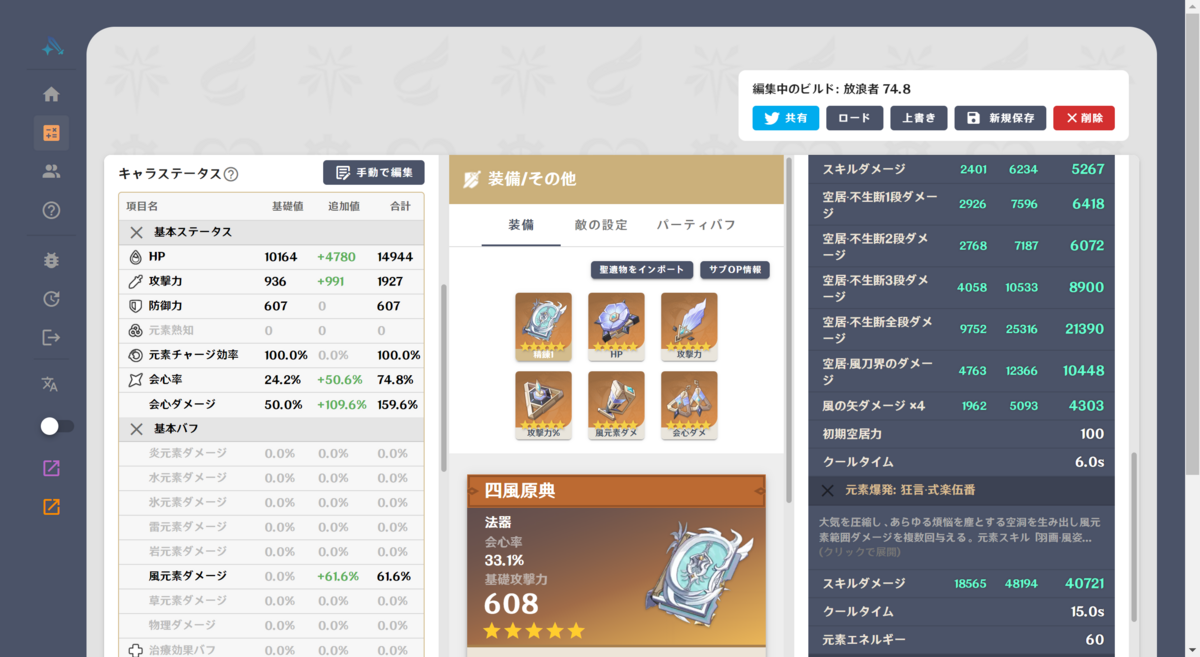
Task: Click the 空居·不生断全段ダメージ row
Action: point(961,329)
